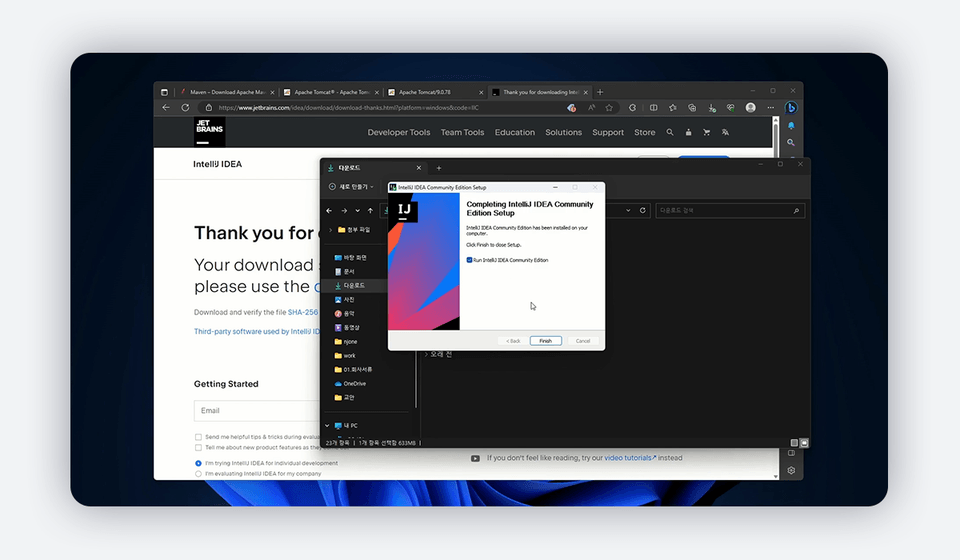This screenshot has height=560, width=960.
Task: Open browser downloads icon
Action: (711, 108)
